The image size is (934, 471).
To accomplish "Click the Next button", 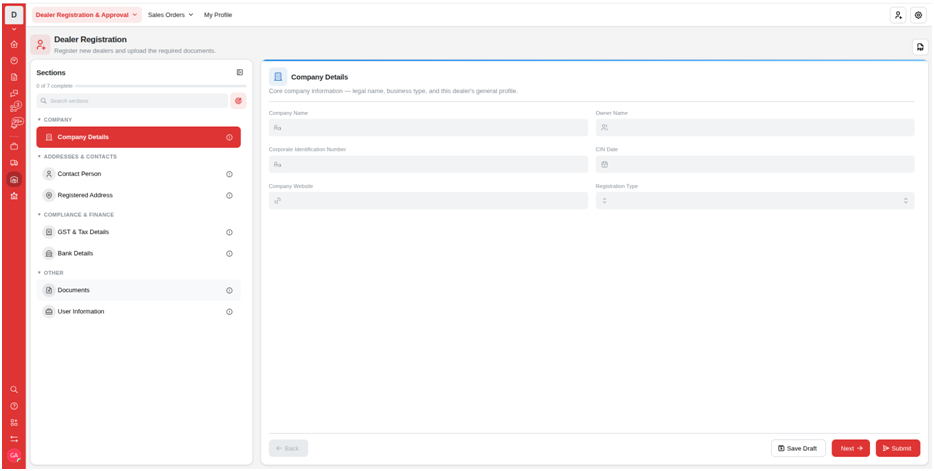I will 851,448.
